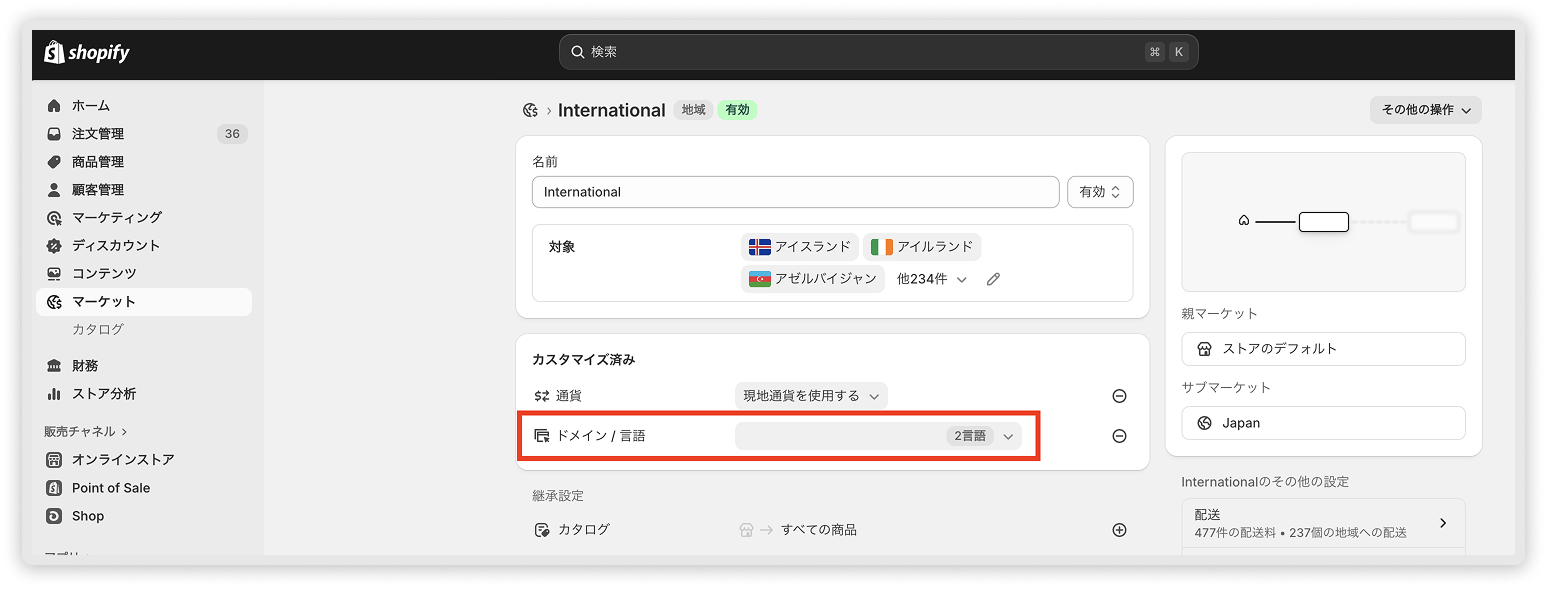
Task: Open the その他の操作 actions menu
Action: pos(1425,110)
